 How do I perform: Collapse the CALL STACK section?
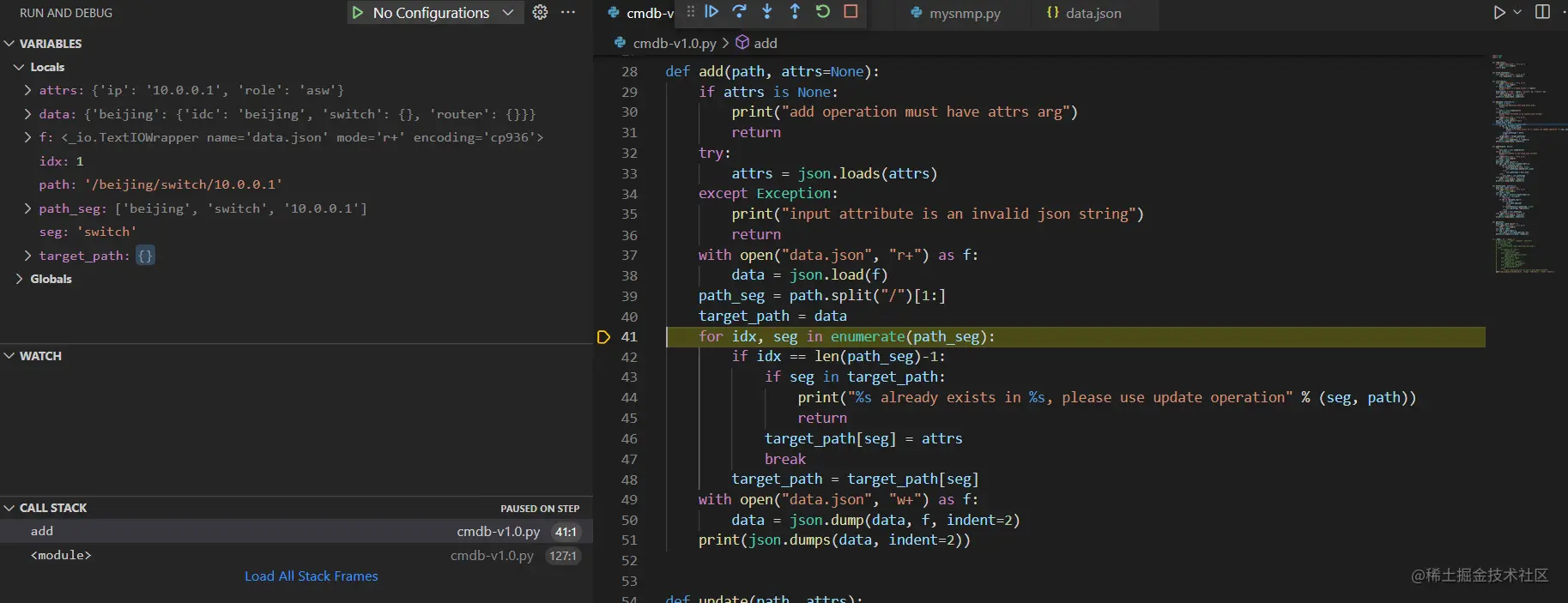9,508
